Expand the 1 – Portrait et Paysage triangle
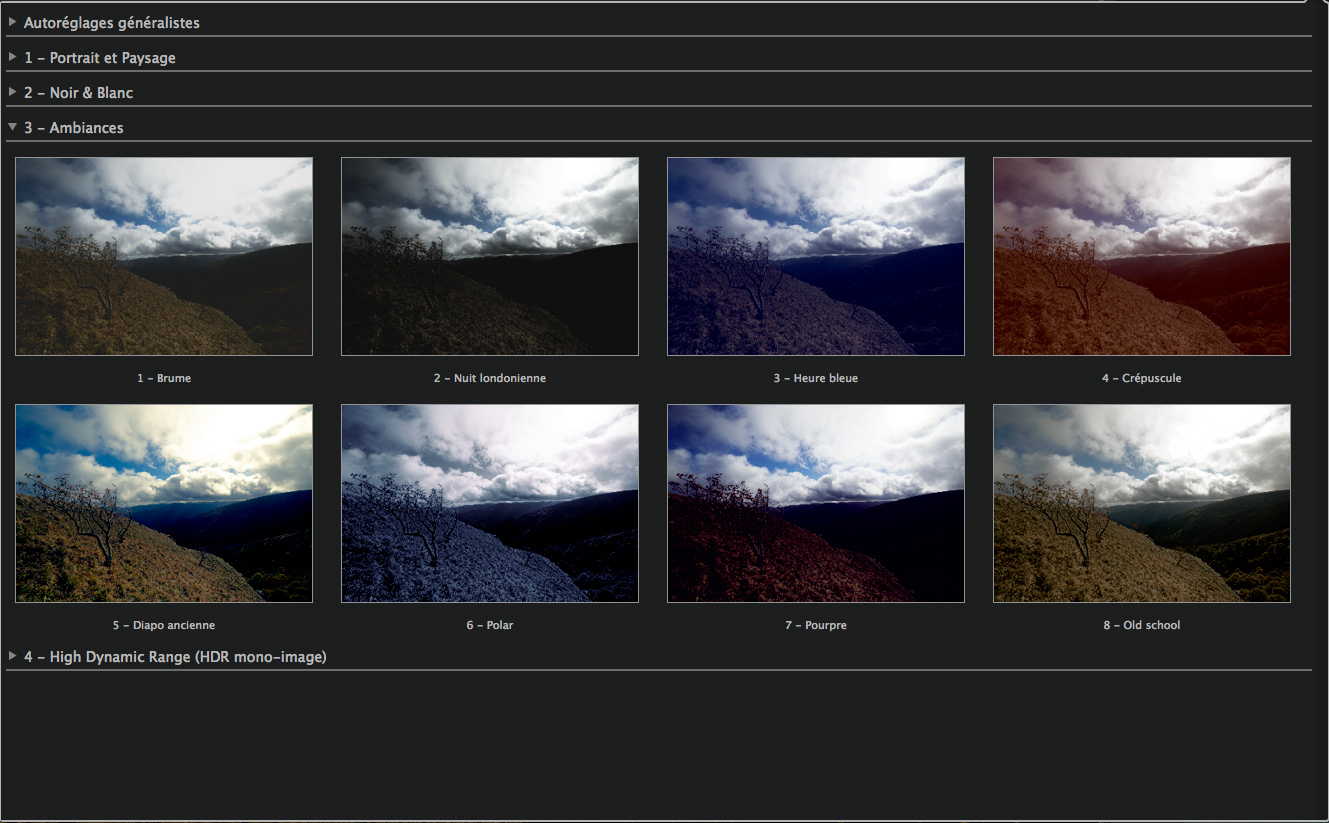This screenshot has height=823, width=1329. click(13, 57)
